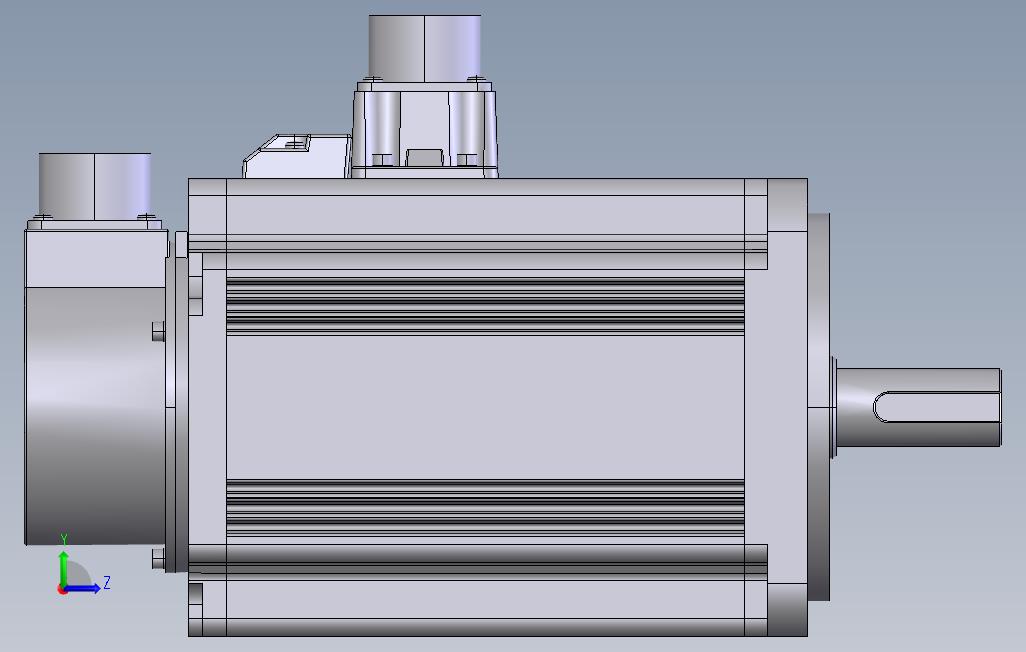Select the round encoder cover at rear
This screenshot has height=652, width=1026.
pyautogui.click(x=96, y=416)
